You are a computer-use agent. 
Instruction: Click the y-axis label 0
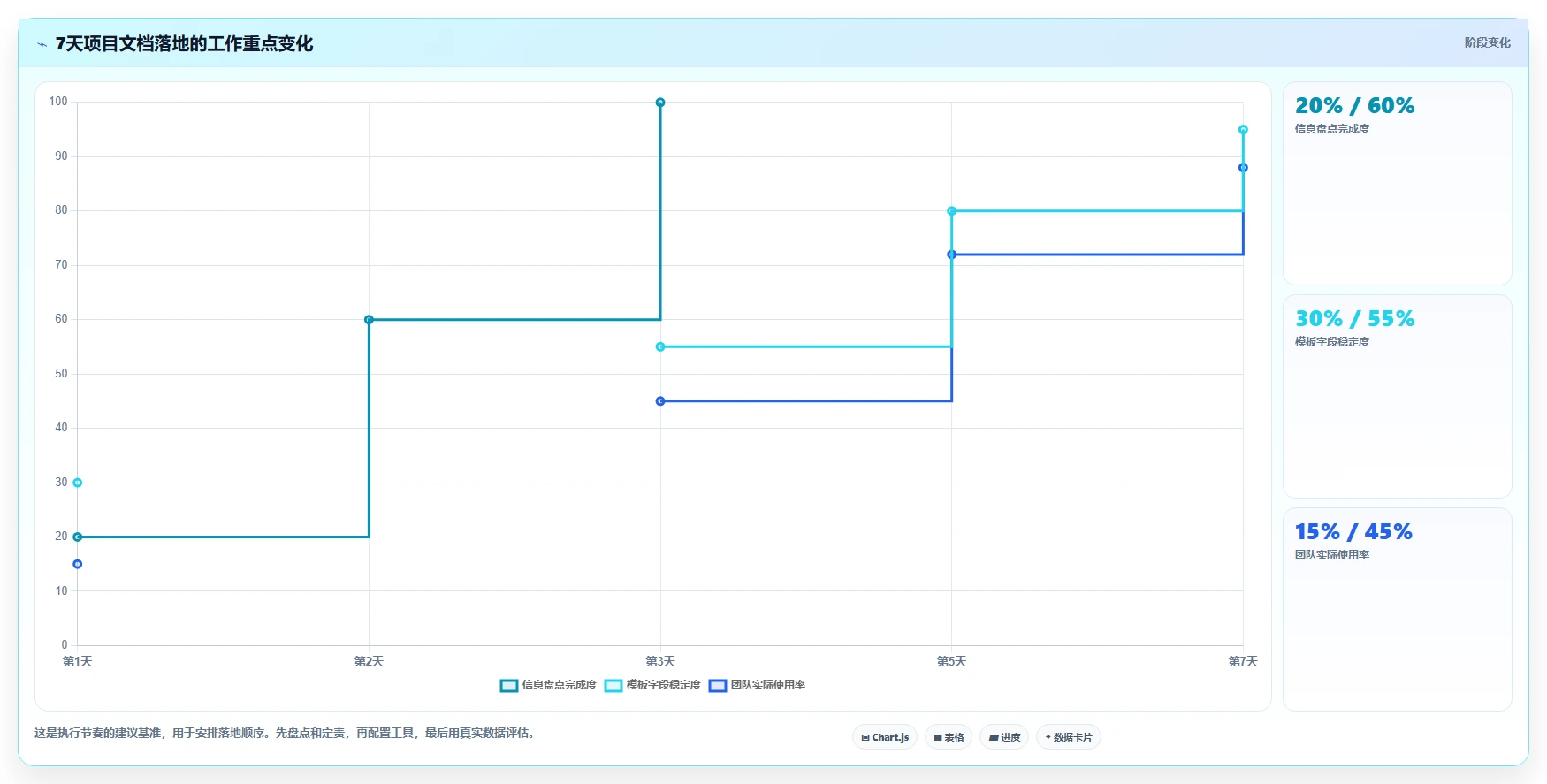pos(65,645)
